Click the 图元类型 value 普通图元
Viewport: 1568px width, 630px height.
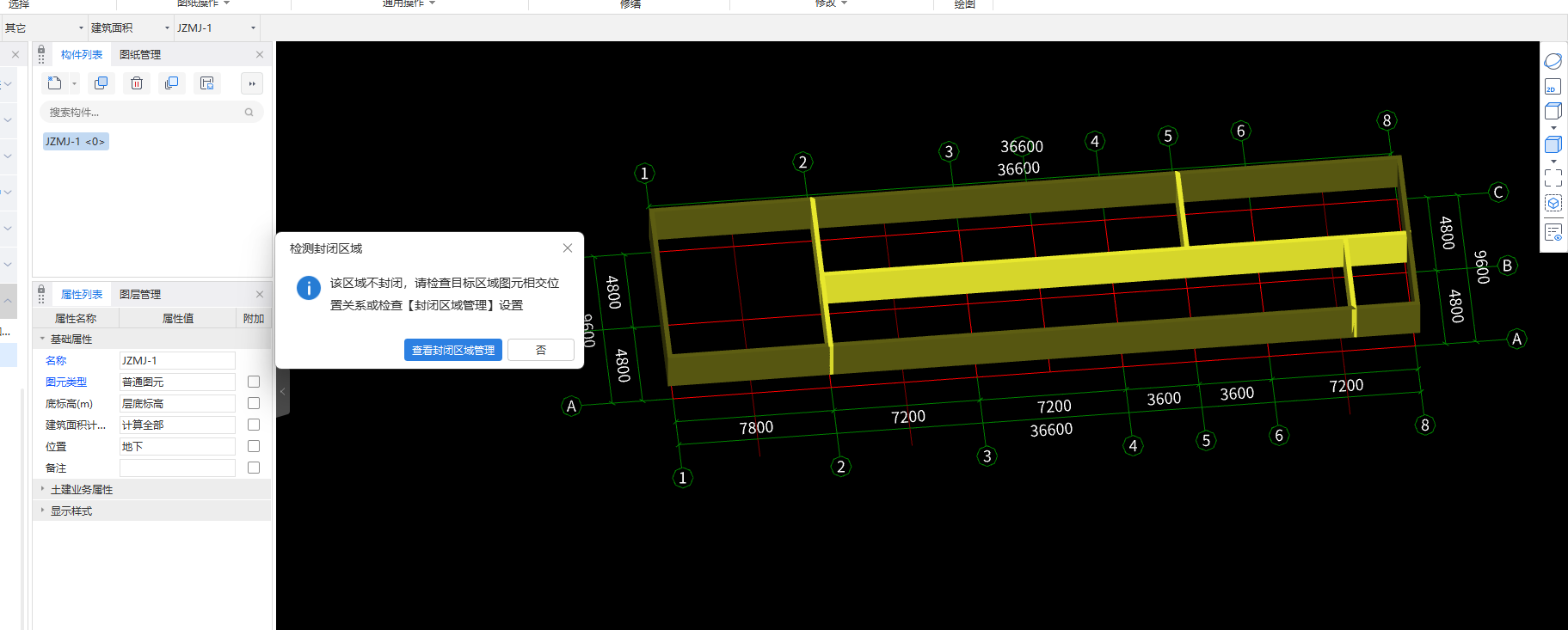click(177, 382)
